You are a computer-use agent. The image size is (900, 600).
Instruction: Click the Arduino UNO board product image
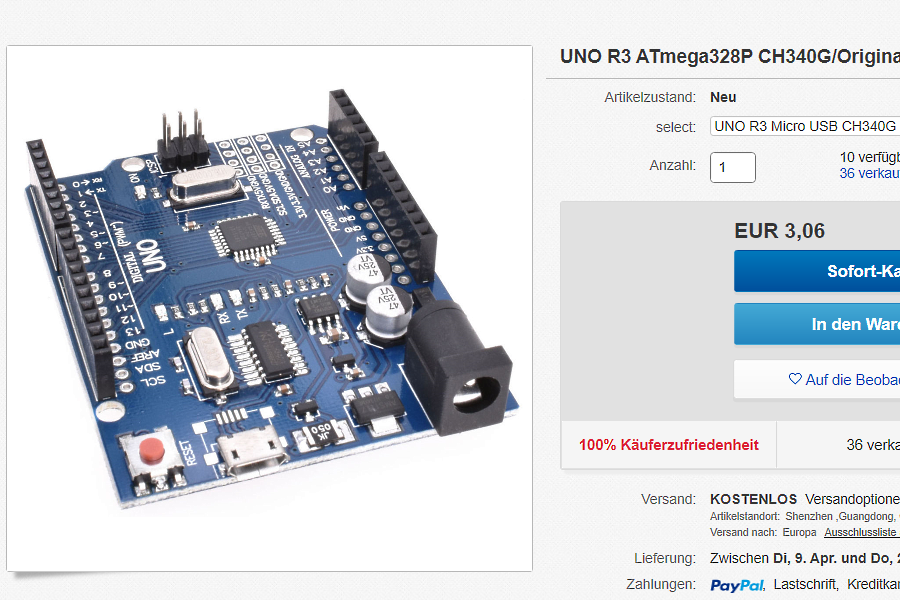coord(269,308)
